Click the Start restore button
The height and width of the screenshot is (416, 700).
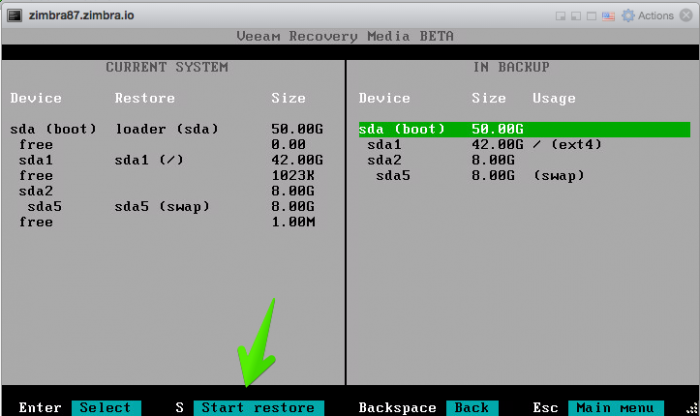[x=258, y=408]
